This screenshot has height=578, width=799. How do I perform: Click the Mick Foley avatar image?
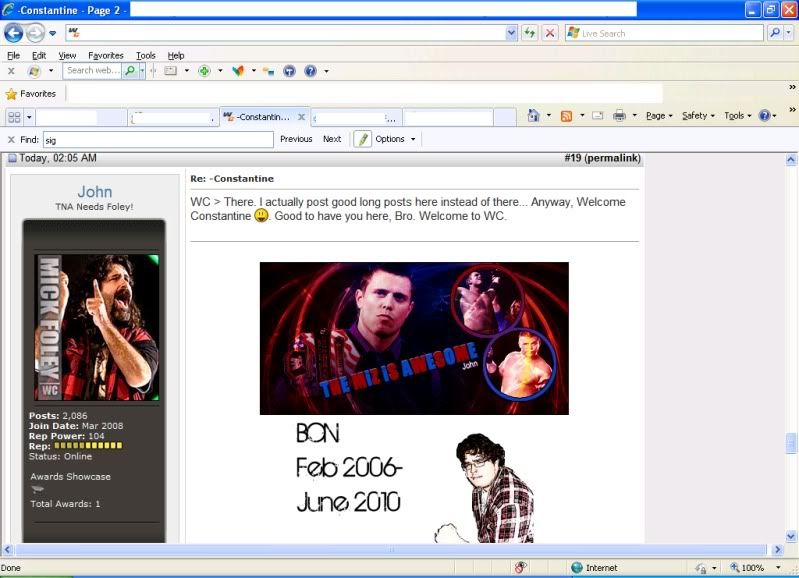tap(97, 327)
